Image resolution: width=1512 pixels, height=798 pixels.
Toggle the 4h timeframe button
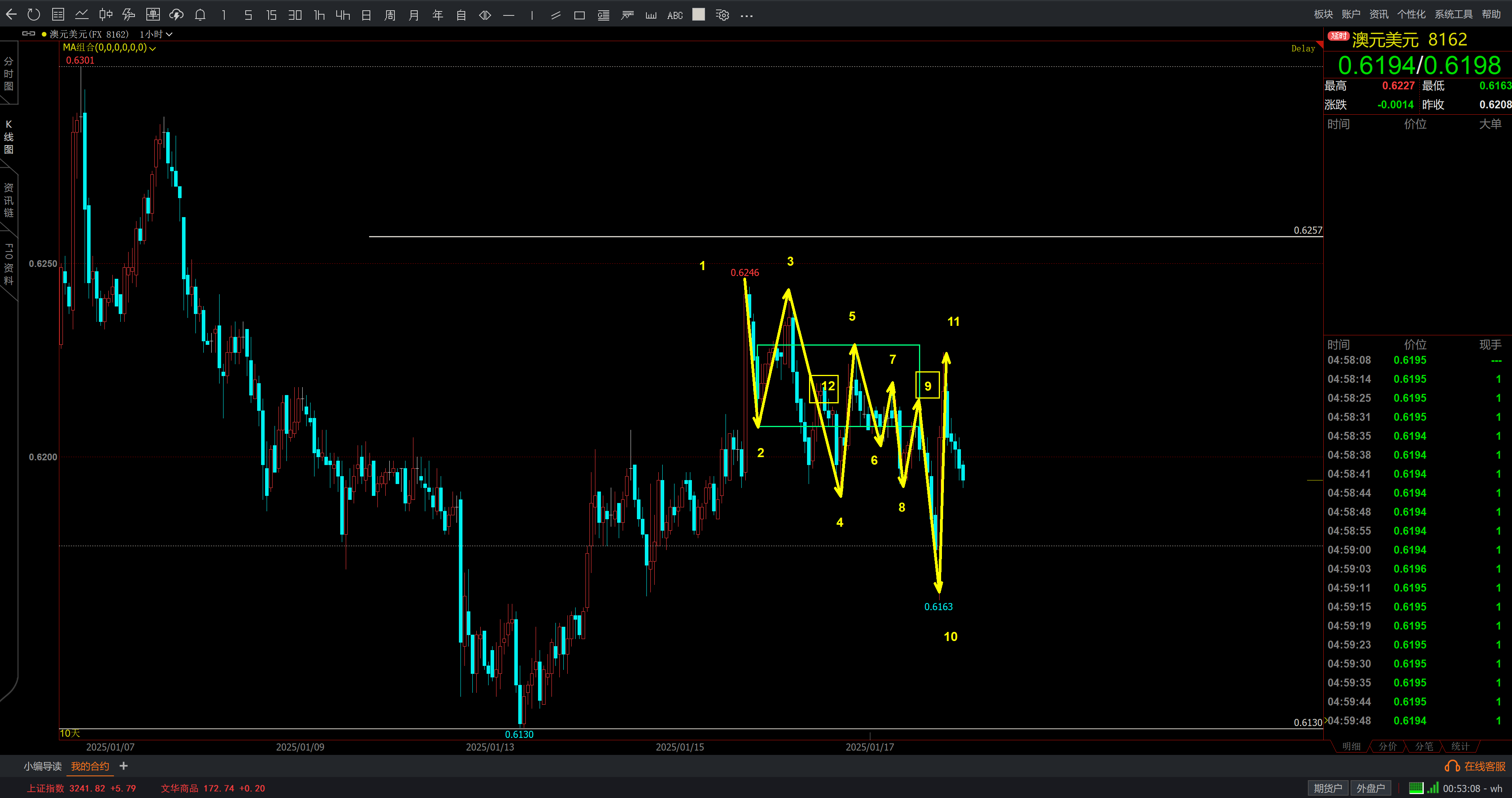pos(343,15)
